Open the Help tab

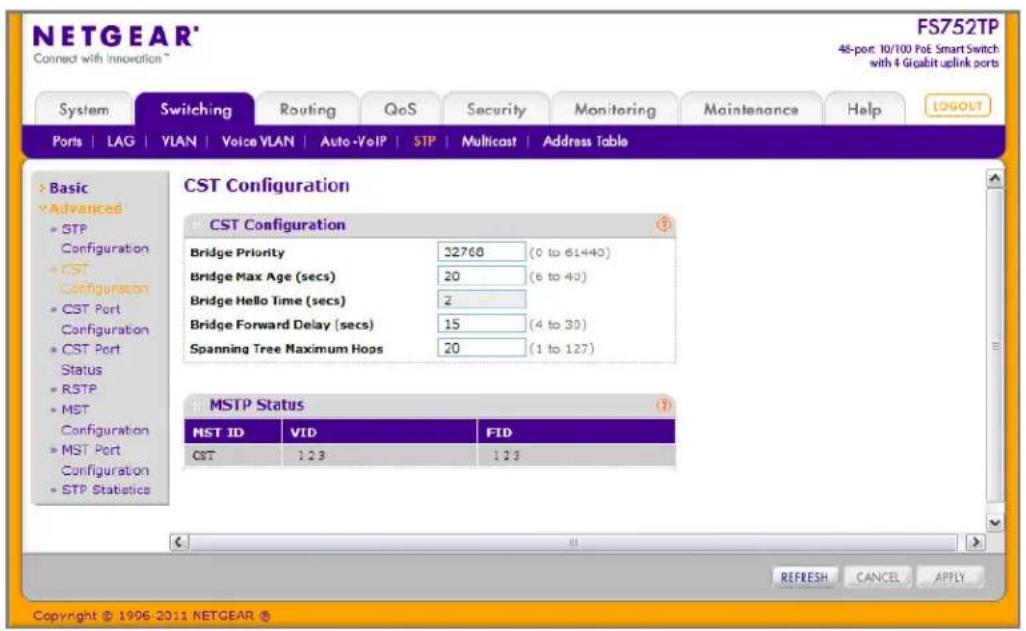(864, 109)
